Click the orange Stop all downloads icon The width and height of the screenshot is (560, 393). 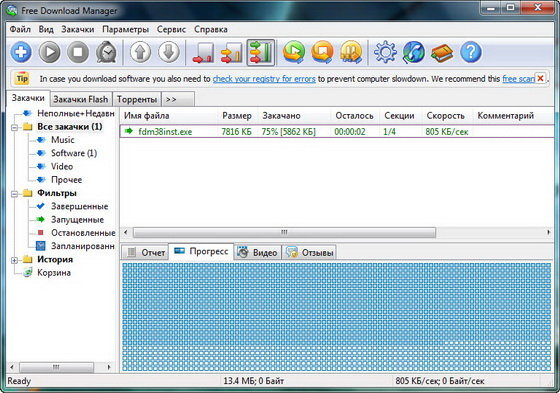pos(322,53)
